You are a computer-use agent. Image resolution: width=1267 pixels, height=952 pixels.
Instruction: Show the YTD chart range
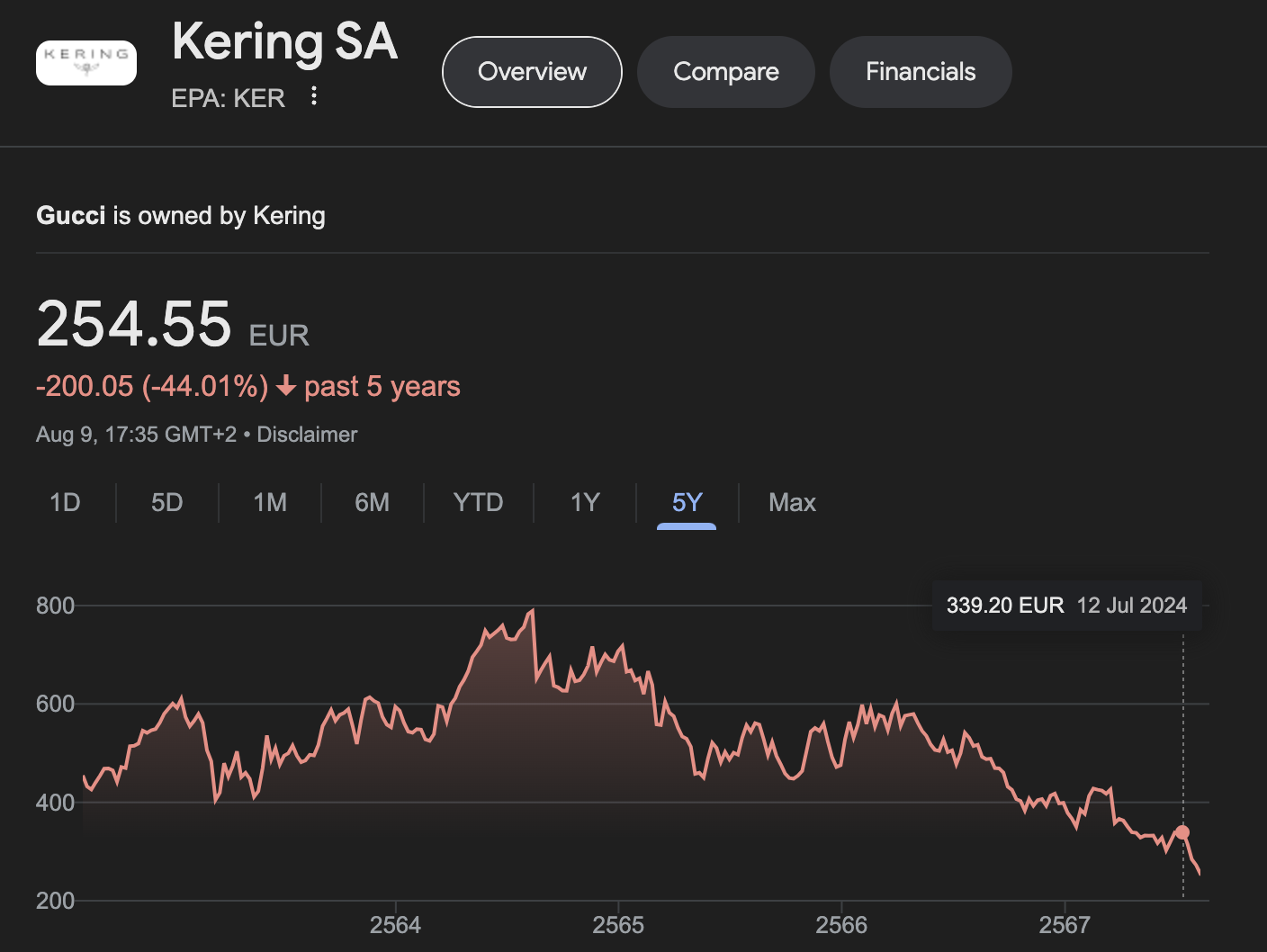click(478, 502)
